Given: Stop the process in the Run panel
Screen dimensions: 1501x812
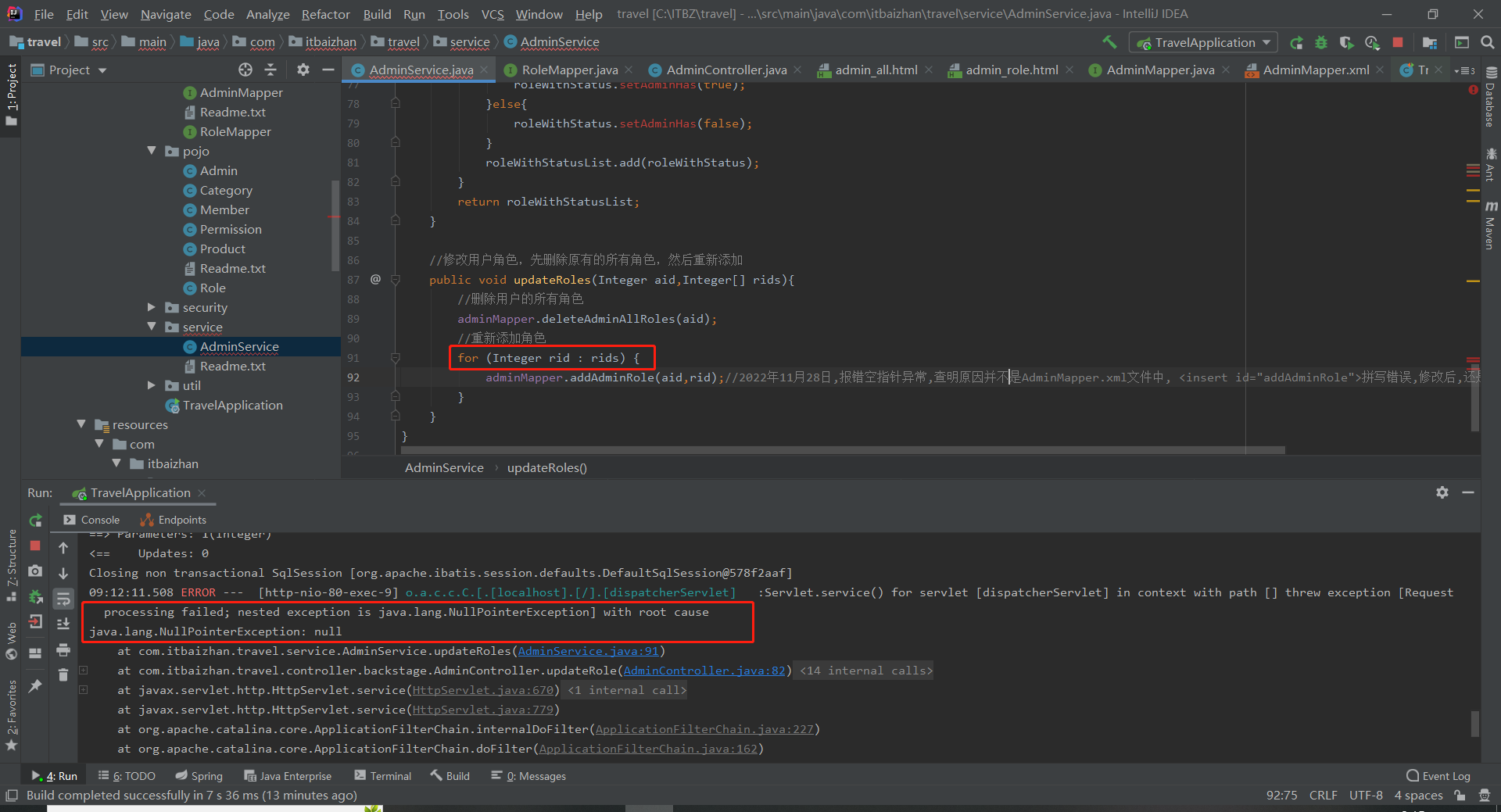Looking at the screenshot, I should click(x=35, y=546).
